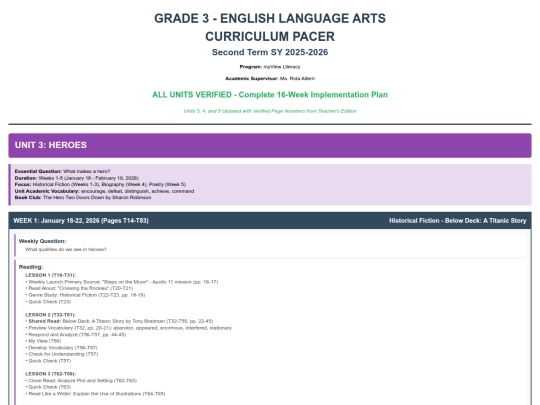Image resolution: width=540 pixels, height=405 pixels.
Task: Click the 'UNIT 3: HEROES' purple banner
Action: pyautogui.click(x=270, y=145)
